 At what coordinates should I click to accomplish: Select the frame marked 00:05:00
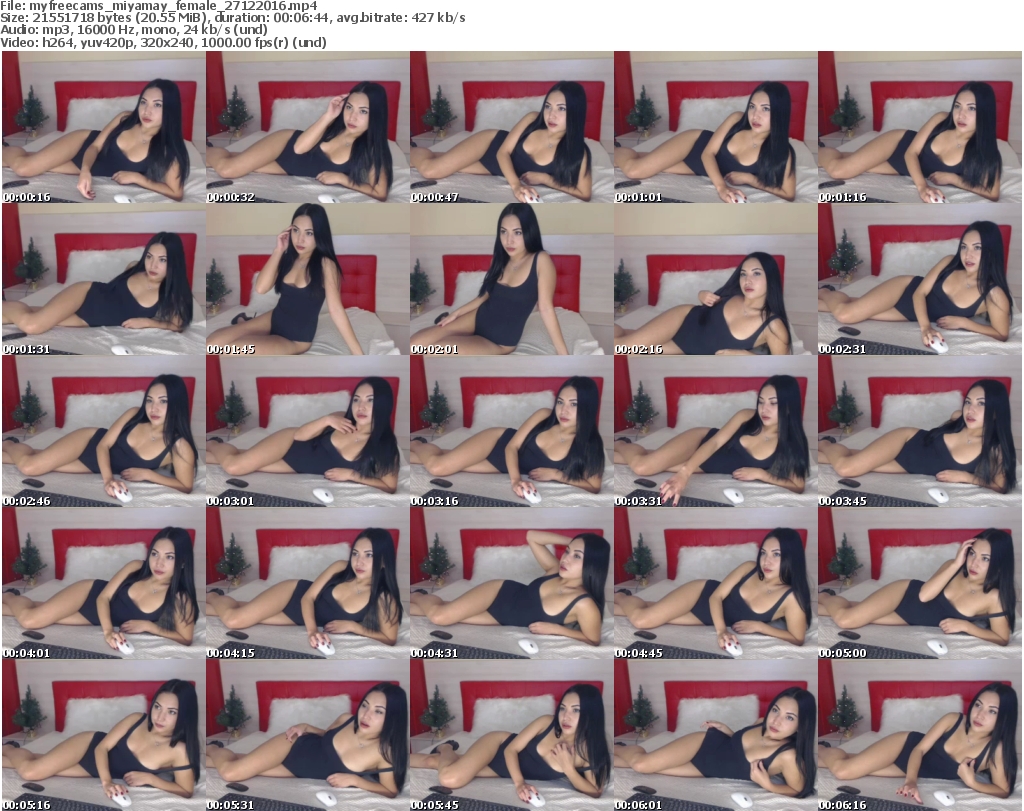point(919,583)
